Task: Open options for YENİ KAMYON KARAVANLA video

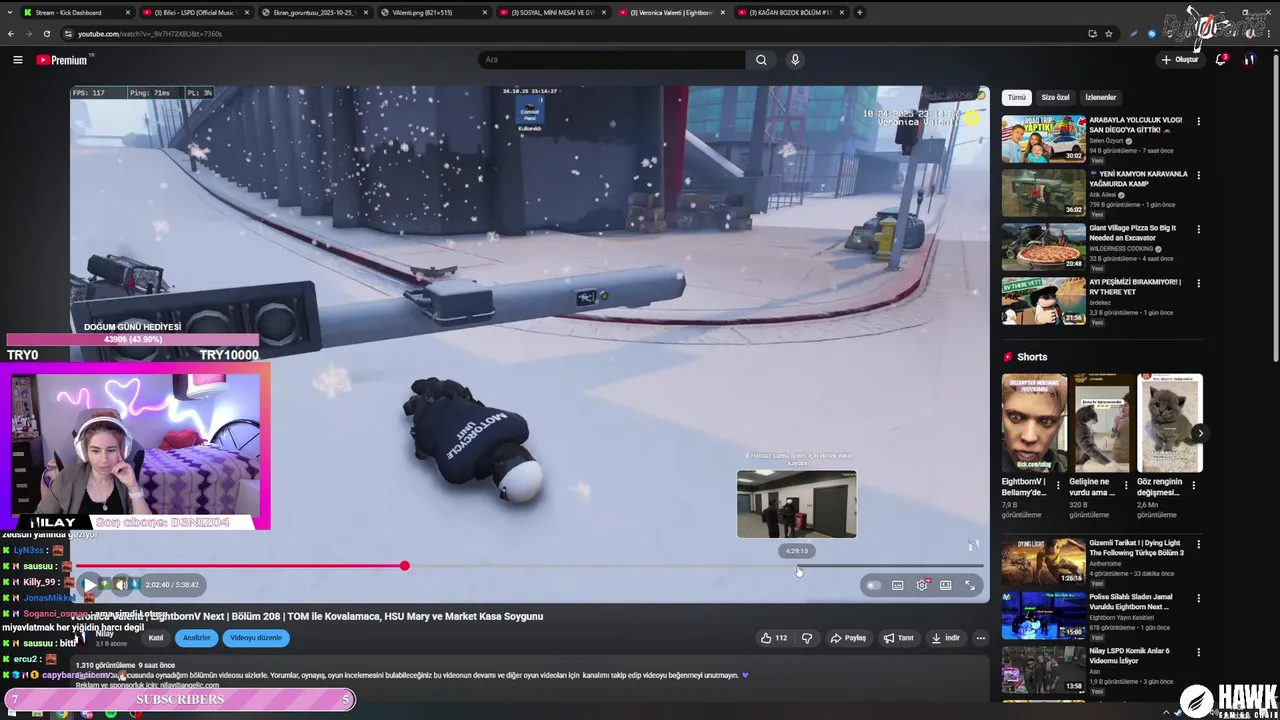Action: click(x=1198, y=176)
